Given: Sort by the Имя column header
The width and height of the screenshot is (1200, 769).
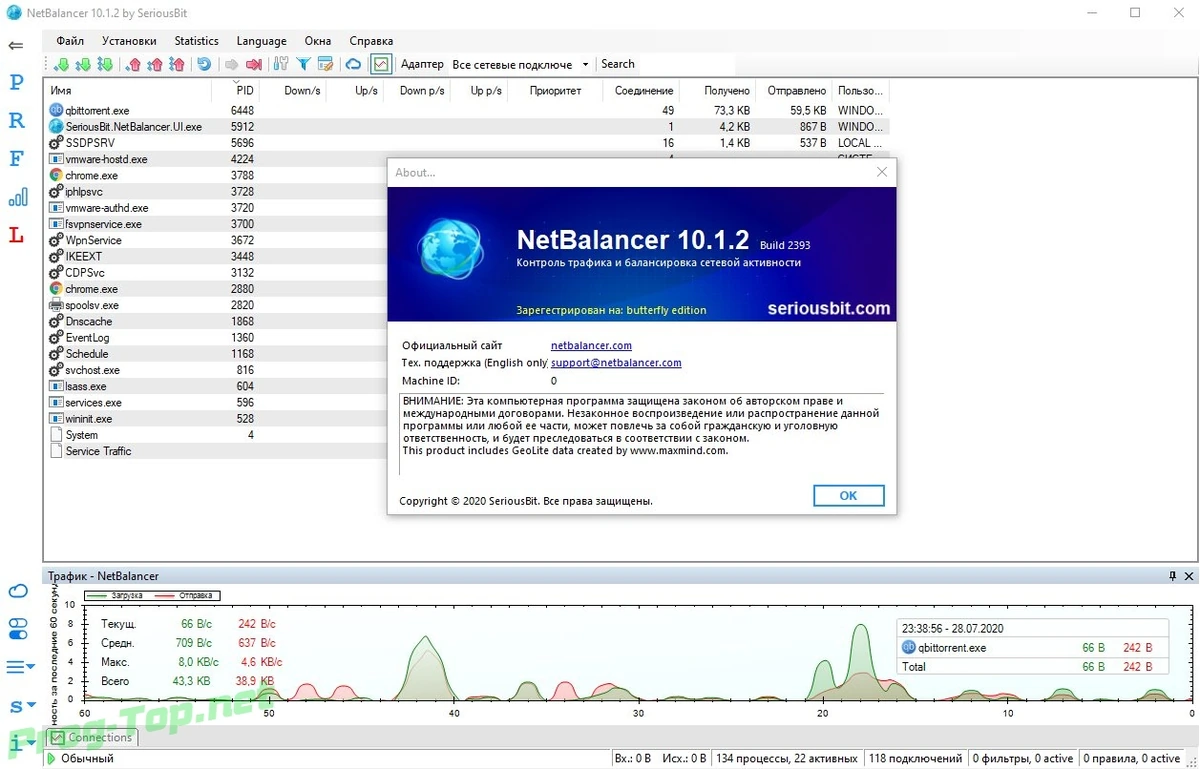Looking at the screenshot, I should (x=128, y=90).
